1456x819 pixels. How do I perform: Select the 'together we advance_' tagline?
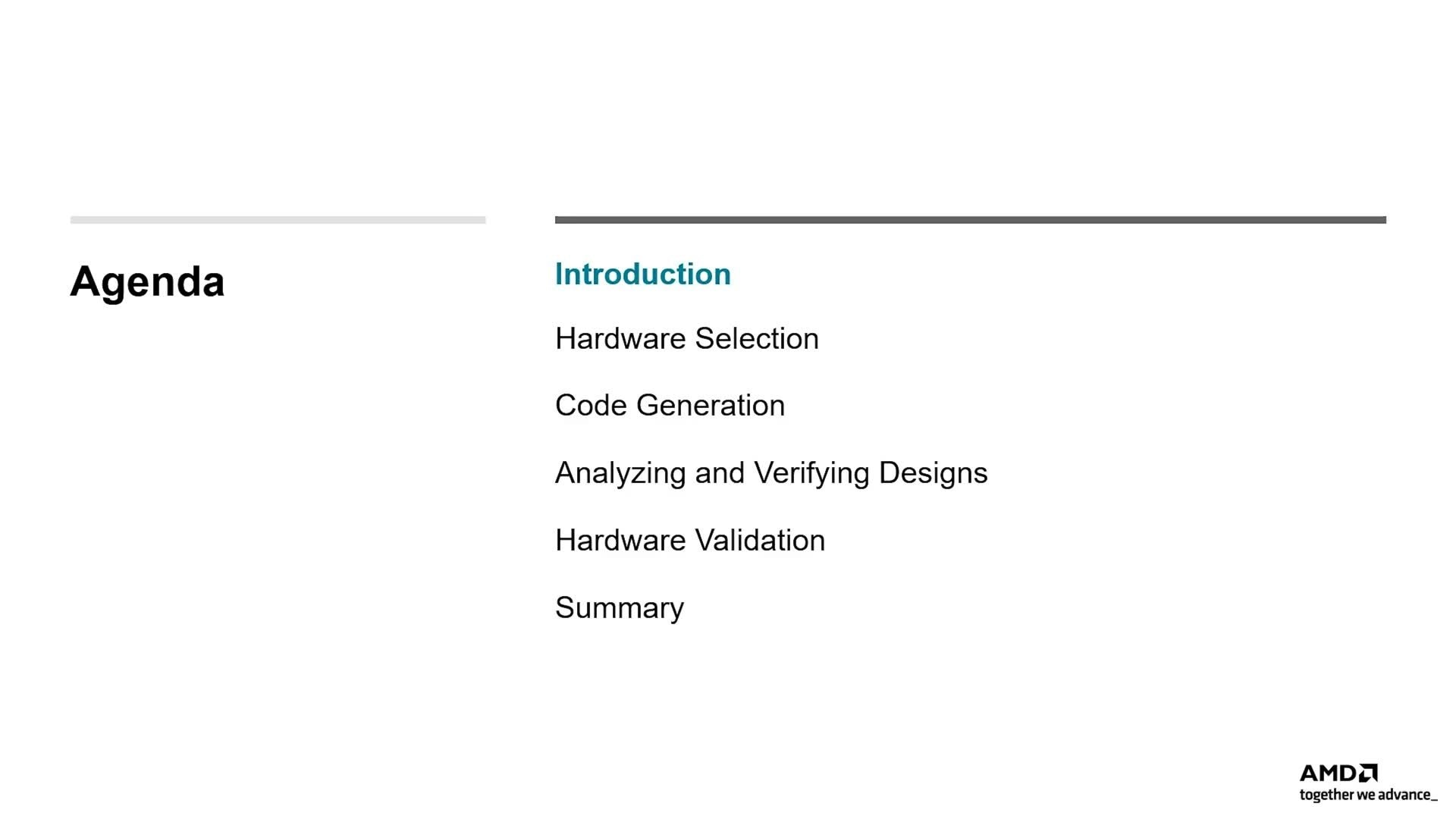pos(1368,795)
